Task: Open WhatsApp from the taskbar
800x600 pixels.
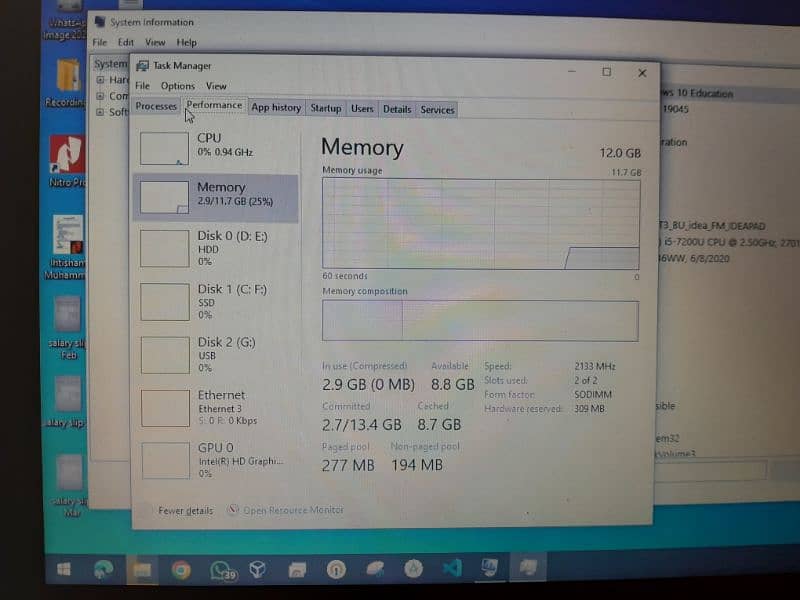Action: (x=222, y=569)
